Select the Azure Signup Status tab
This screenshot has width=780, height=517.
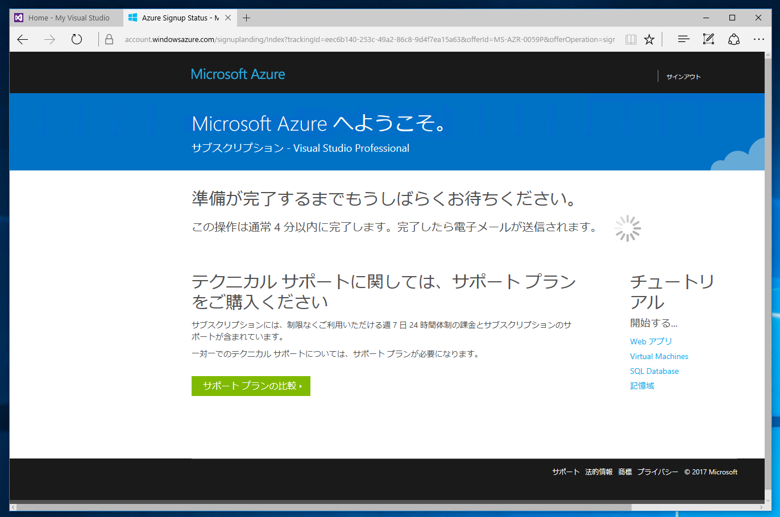(180, 18)
